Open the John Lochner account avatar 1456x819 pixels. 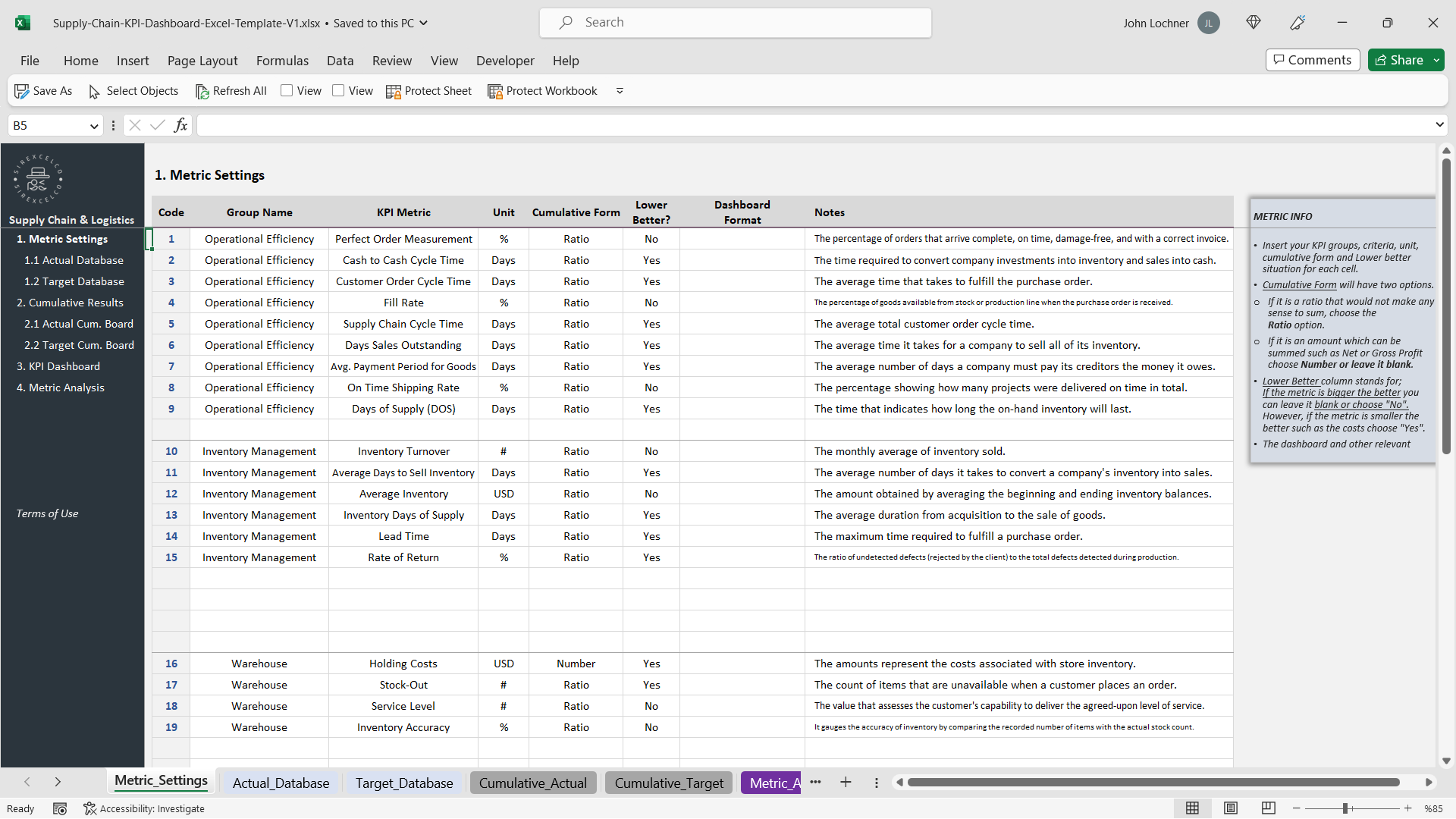click(1209, 23)
